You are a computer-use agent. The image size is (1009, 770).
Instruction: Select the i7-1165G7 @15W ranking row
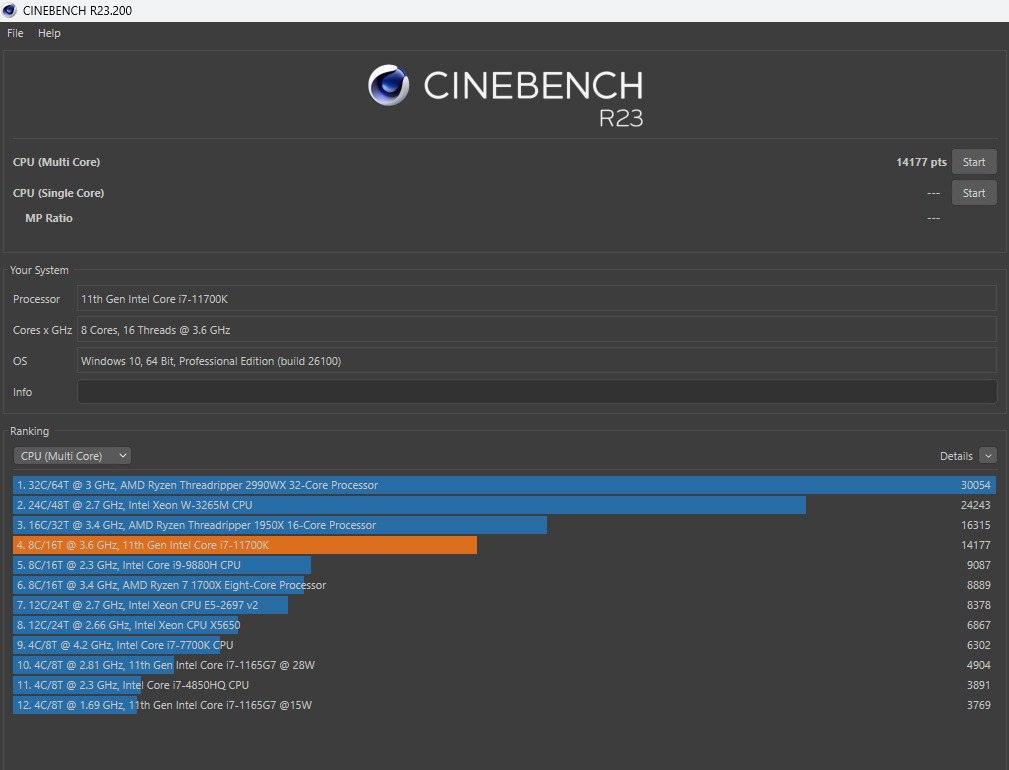point(504,704)
